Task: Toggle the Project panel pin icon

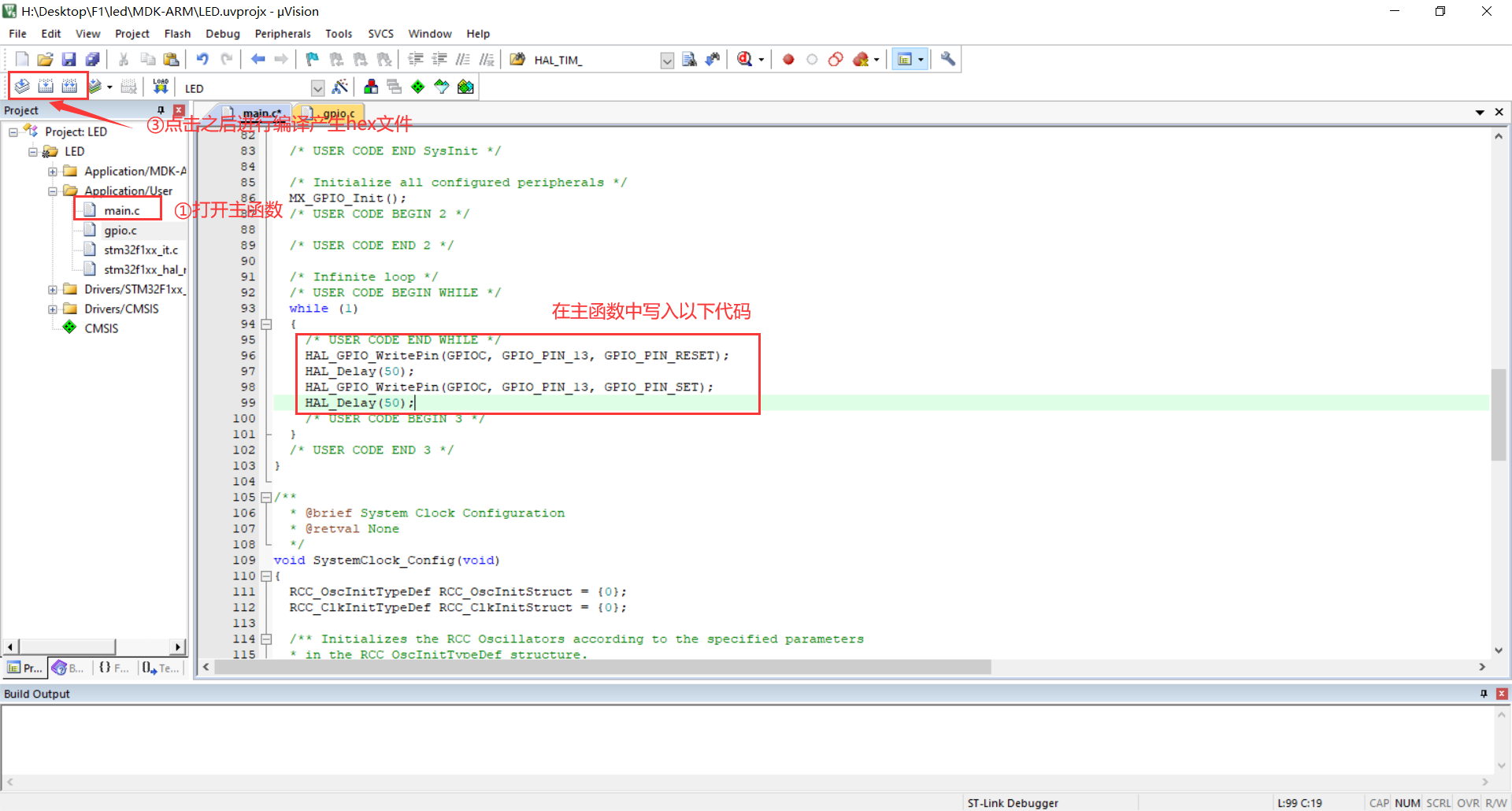Action: click(161, 110)
